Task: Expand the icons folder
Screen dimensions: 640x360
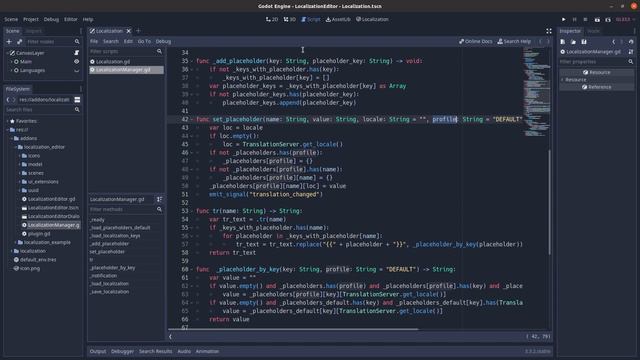Action: click(20, 156)
